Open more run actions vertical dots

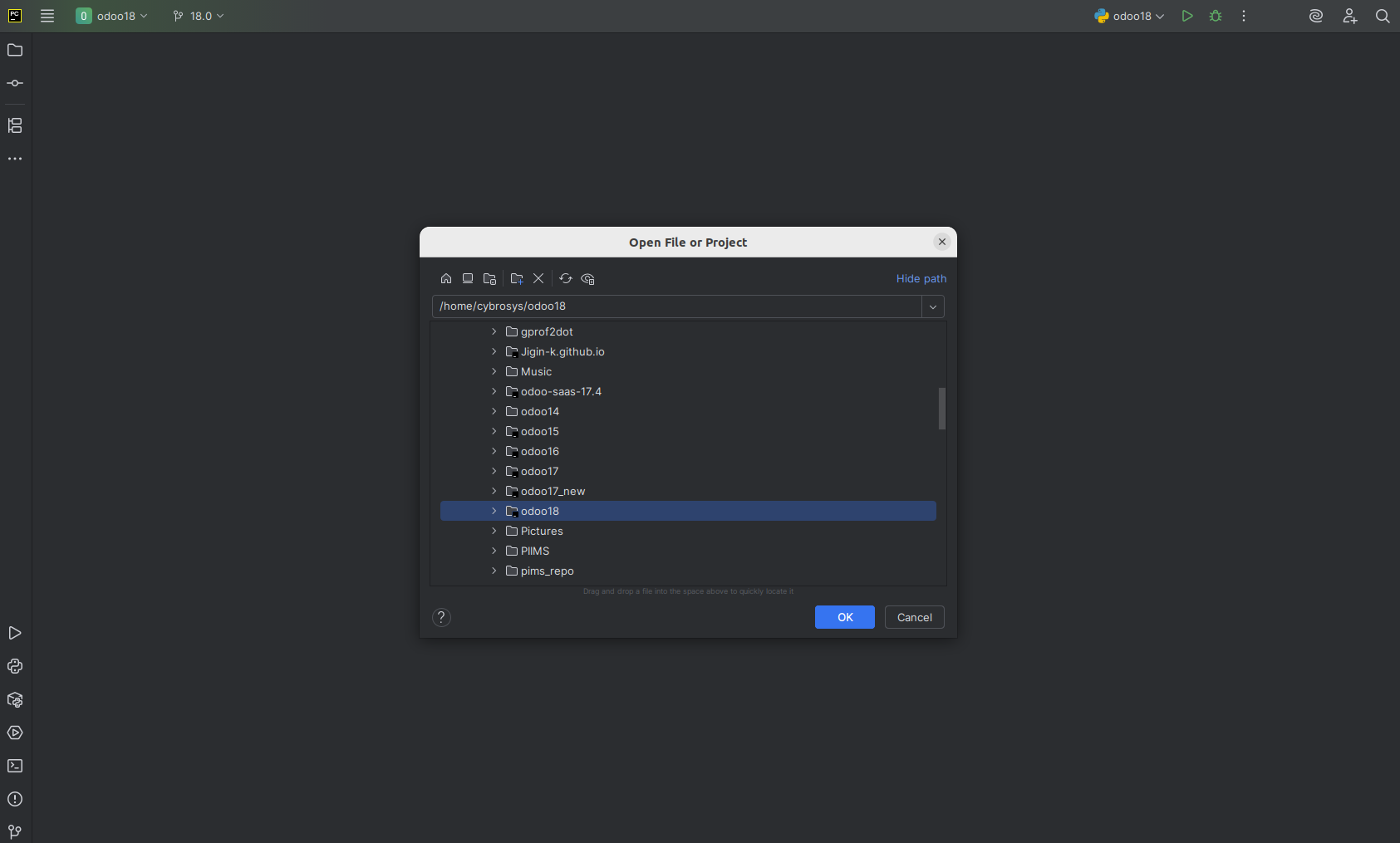[x=1244, y=16]
